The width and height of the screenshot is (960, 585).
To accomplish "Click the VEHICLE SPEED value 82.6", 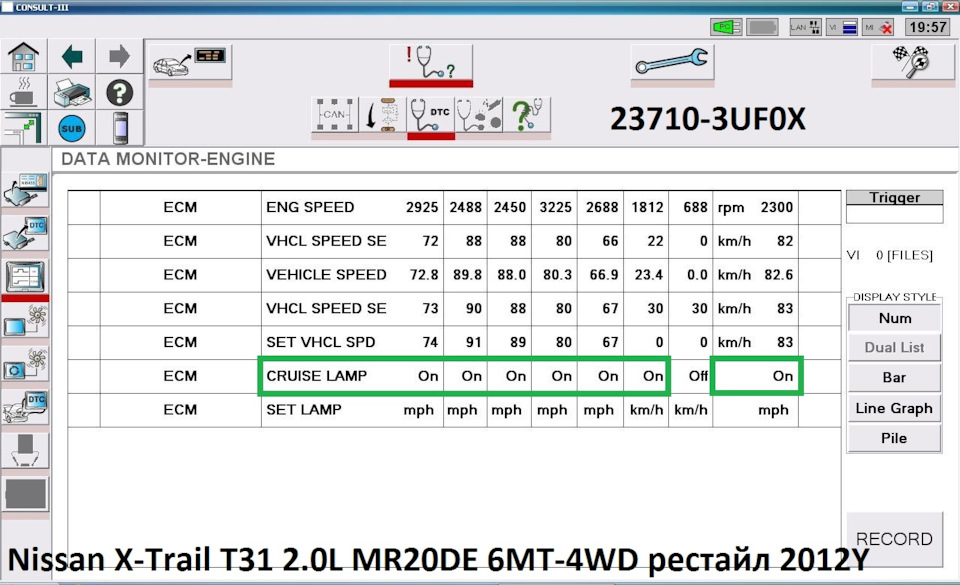I will point(778,275).
